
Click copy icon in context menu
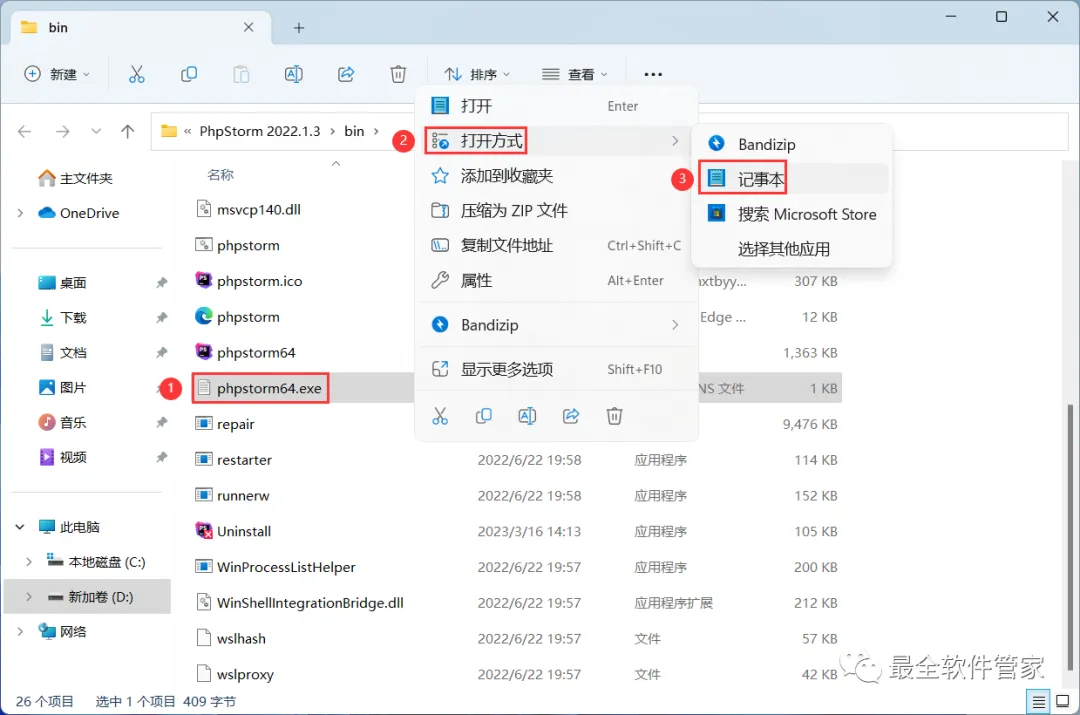pyautogui.click(x=484, y=416)
